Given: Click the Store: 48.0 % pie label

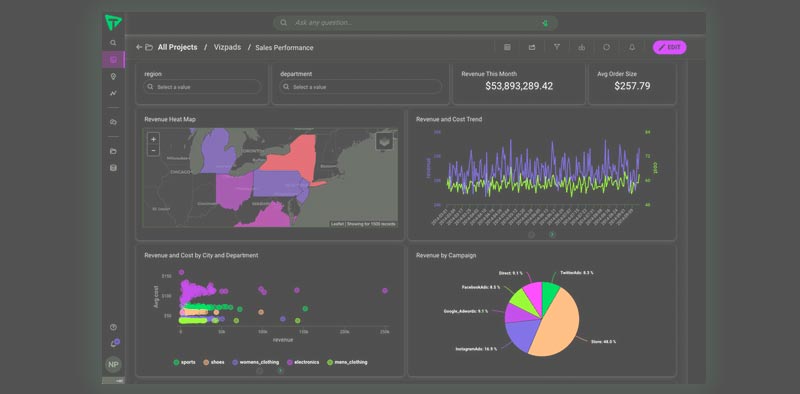Looking at the screenshot, I should 603,341.
